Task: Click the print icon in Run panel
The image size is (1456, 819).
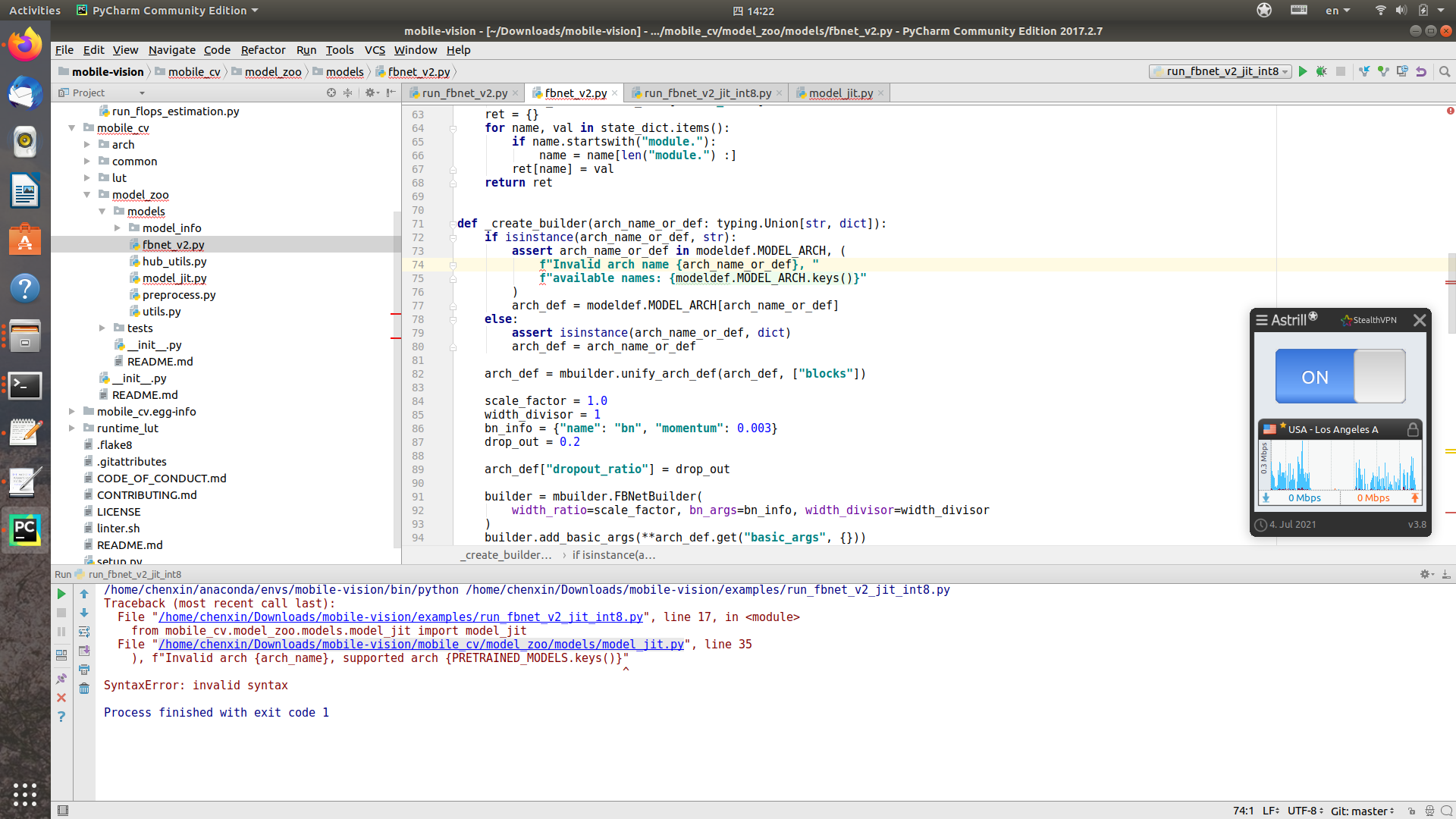Action: pos(84,670)
